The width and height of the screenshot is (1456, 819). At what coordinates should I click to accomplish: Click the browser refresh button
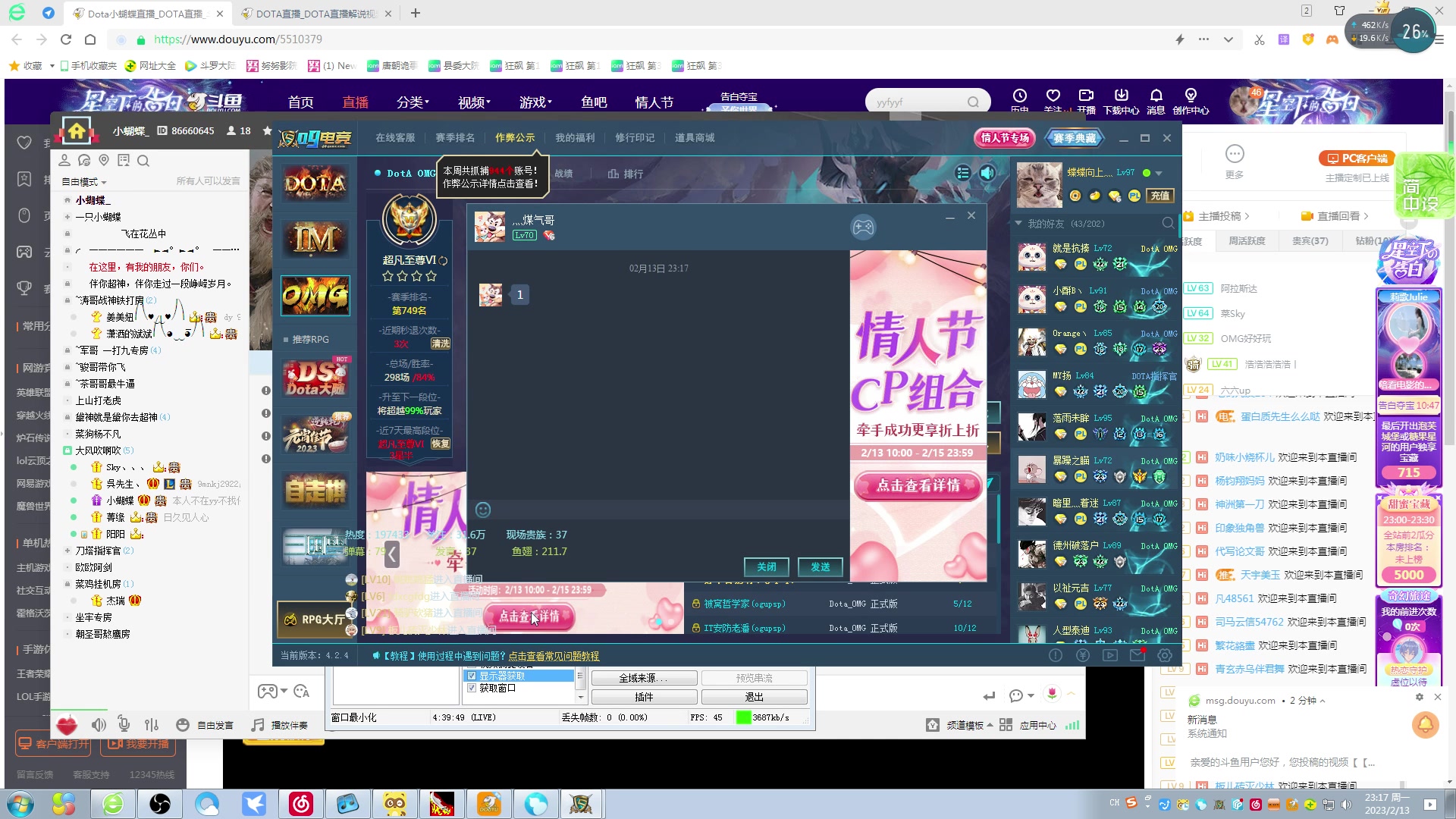pos(66,39)
